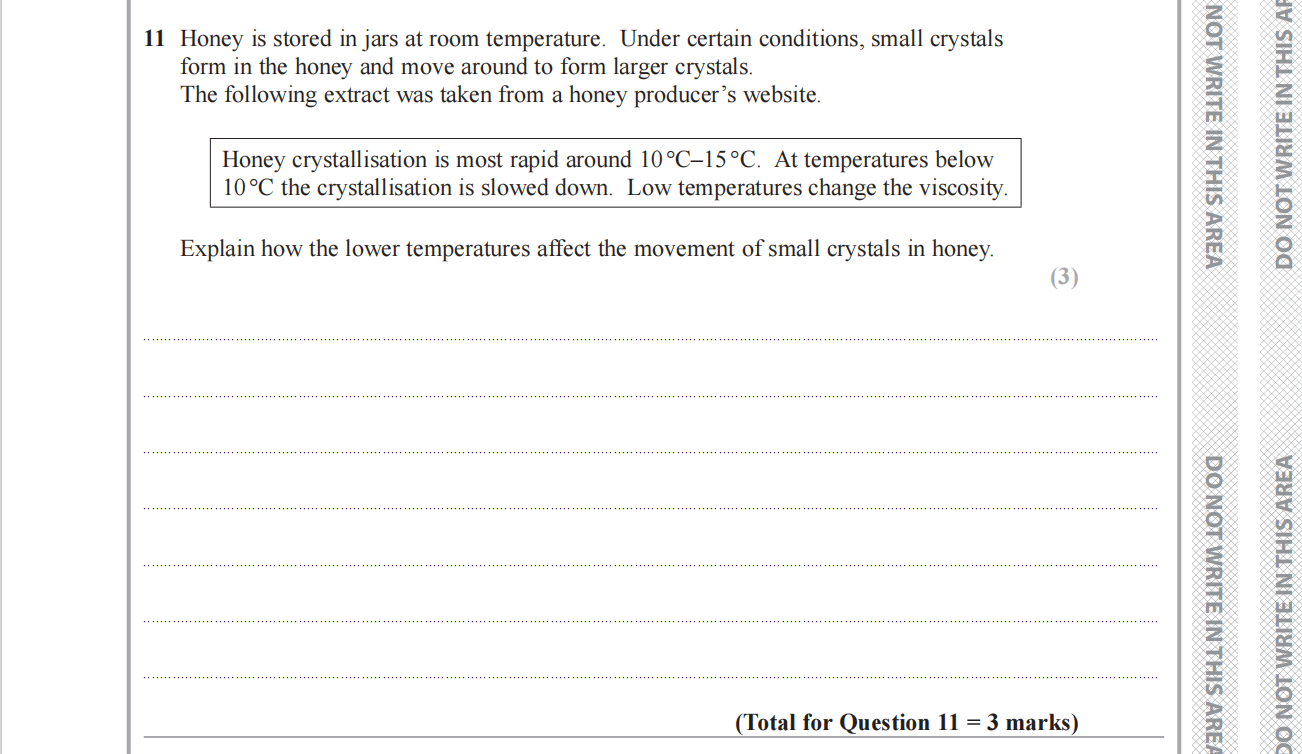Click the rightmost lower "DO NOT WRITE IN THIS AREA" margin text
Viewport: 1302px width, 754px height.
(x=1286, y=600)
